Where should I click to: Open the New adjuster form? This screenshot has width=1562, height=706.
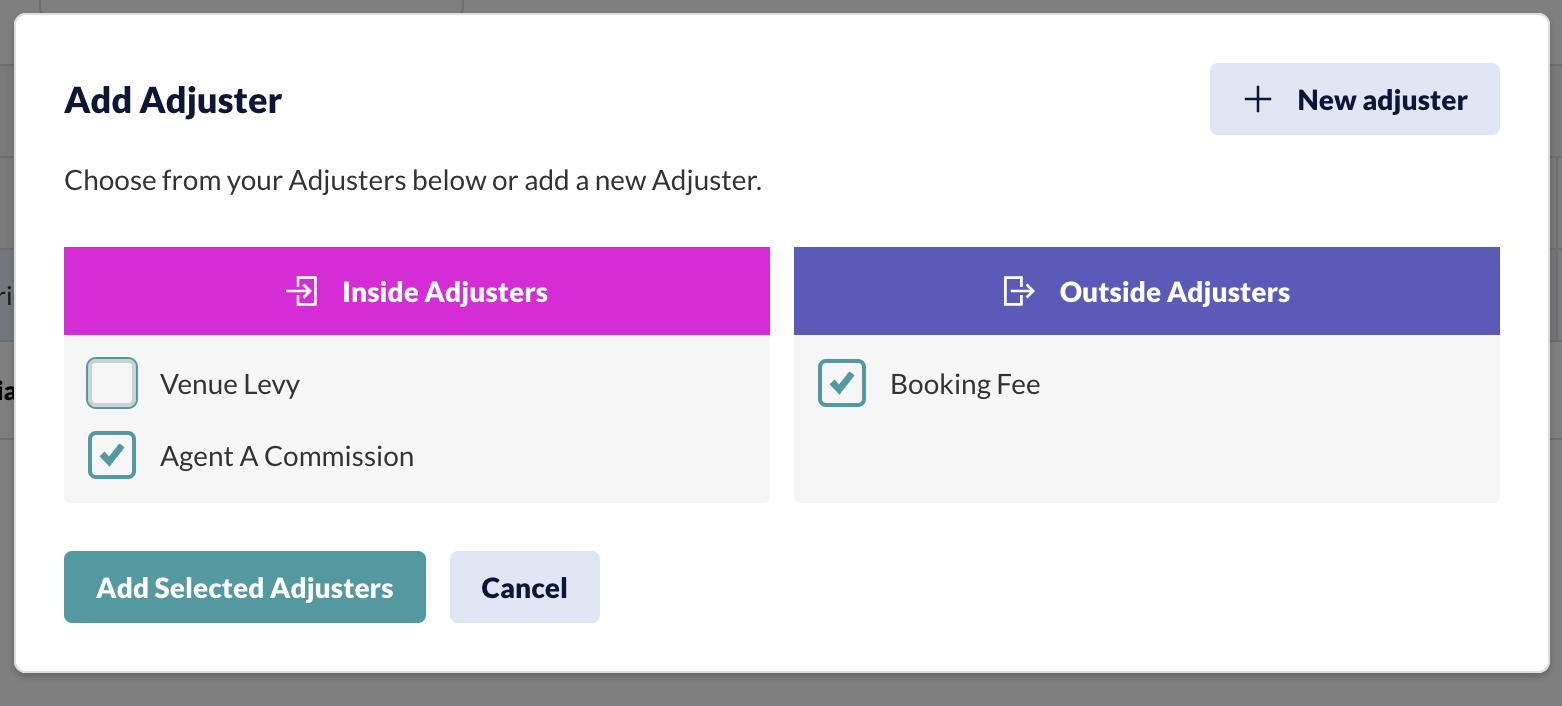(1355, 99)
